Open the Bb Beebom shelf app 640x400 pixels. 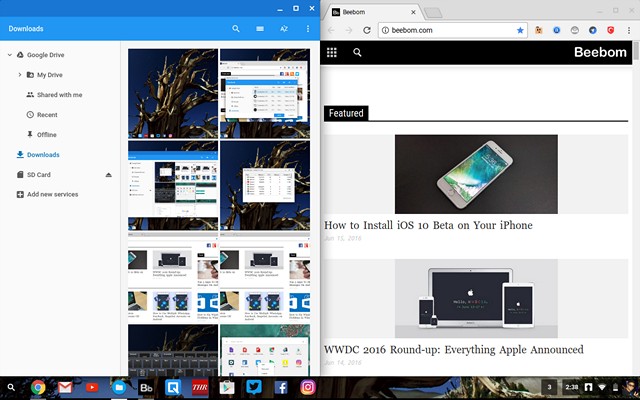click(146, 387)
